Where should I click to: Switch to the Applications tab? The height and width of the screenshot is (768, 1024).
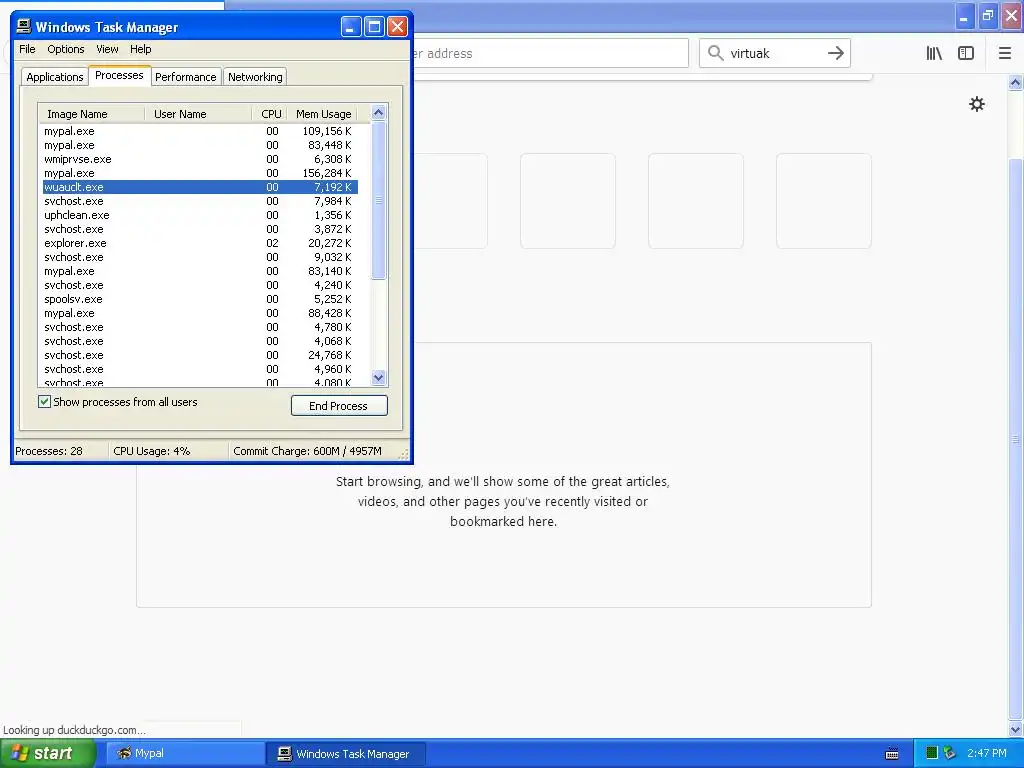coord(55,77)
